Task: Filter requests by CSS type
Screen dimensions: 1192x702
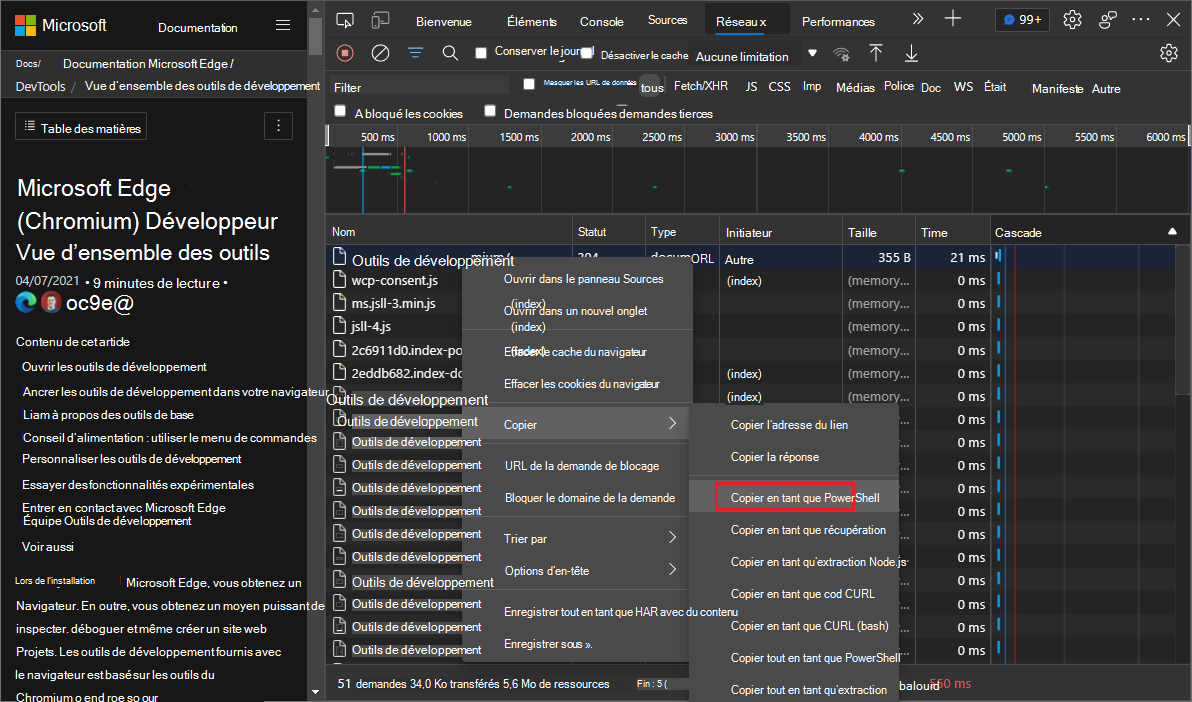Action: (779, 87)
